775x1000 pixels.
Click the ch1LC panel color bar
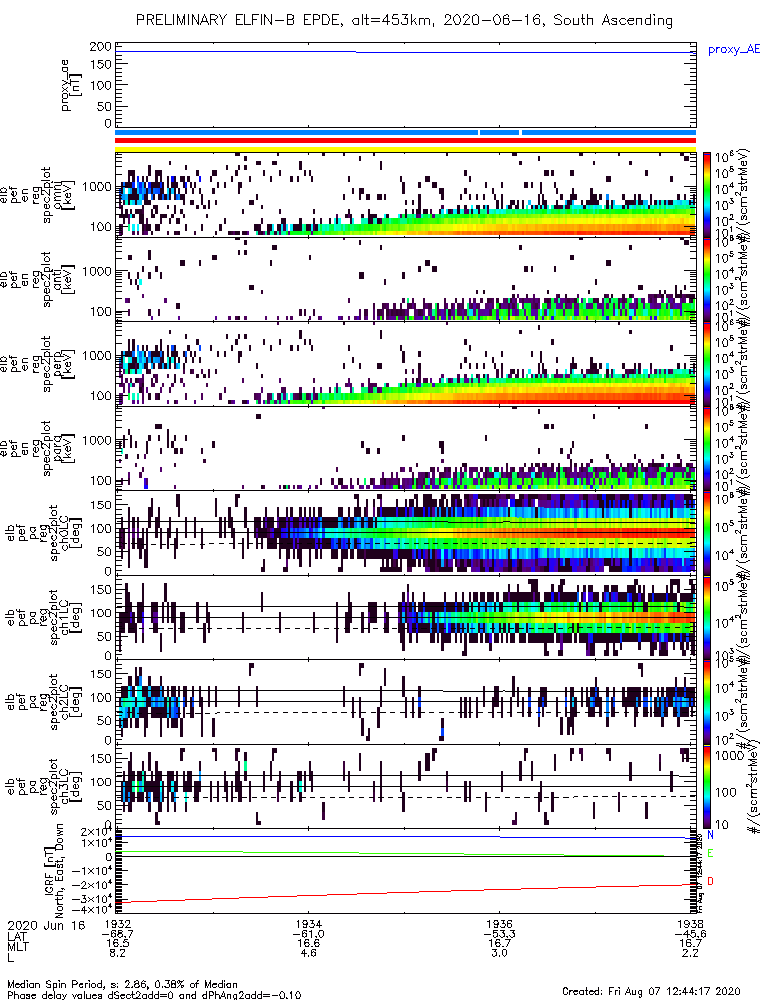(x=707, y=617)
